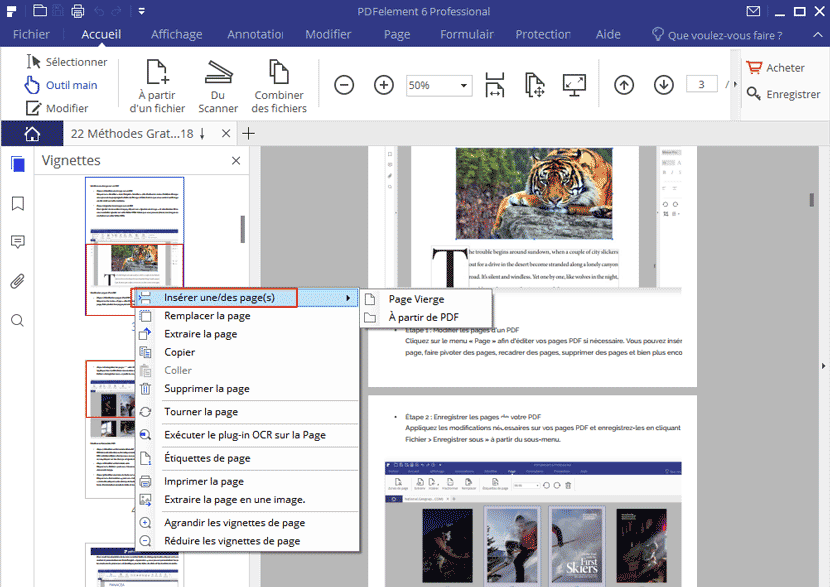Switch to the Affichage tab

pos(176,34)
